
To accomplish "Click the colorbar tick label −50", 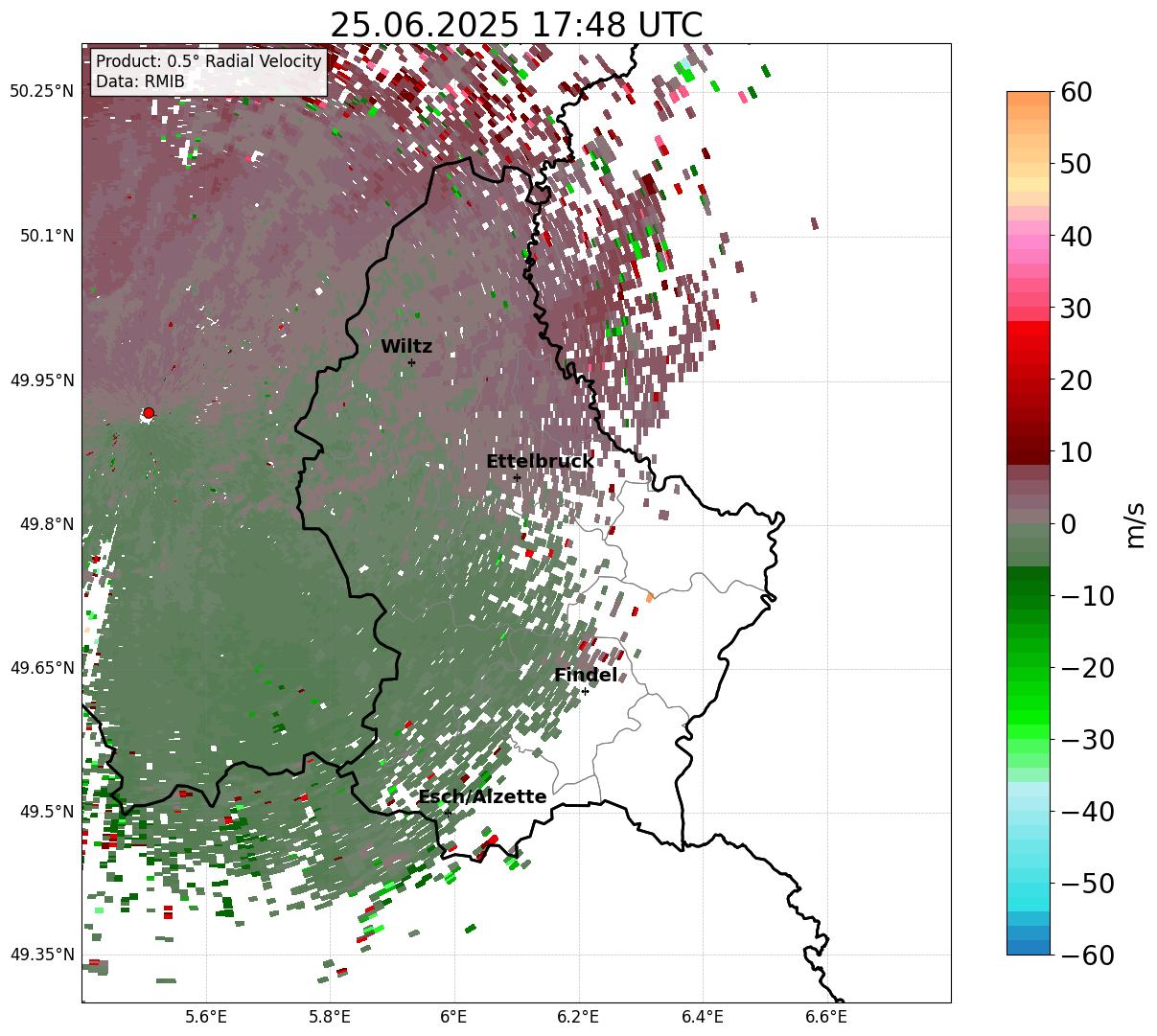I will [x=1086, y=884].
